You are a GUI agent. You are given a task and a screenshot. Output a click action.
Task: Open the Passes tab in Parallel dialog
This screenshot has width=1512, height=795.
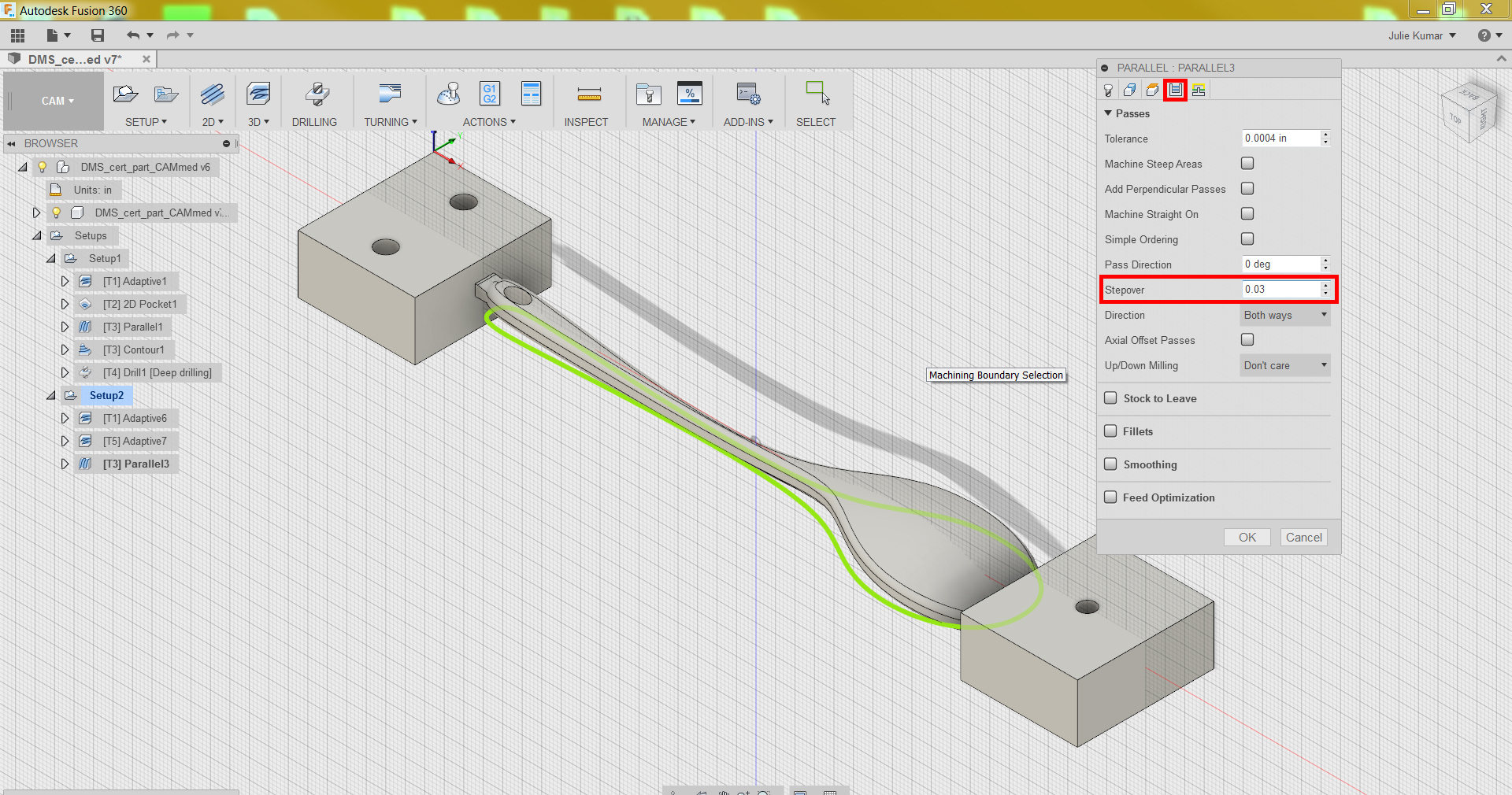1175,91
